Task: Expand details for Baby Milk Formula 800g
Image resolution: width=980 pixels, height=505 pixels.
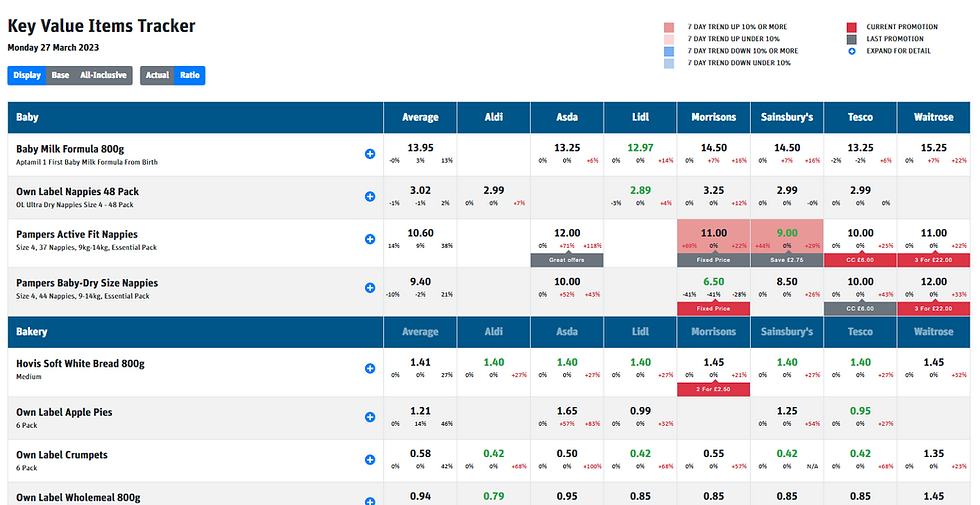Action: 370,154
